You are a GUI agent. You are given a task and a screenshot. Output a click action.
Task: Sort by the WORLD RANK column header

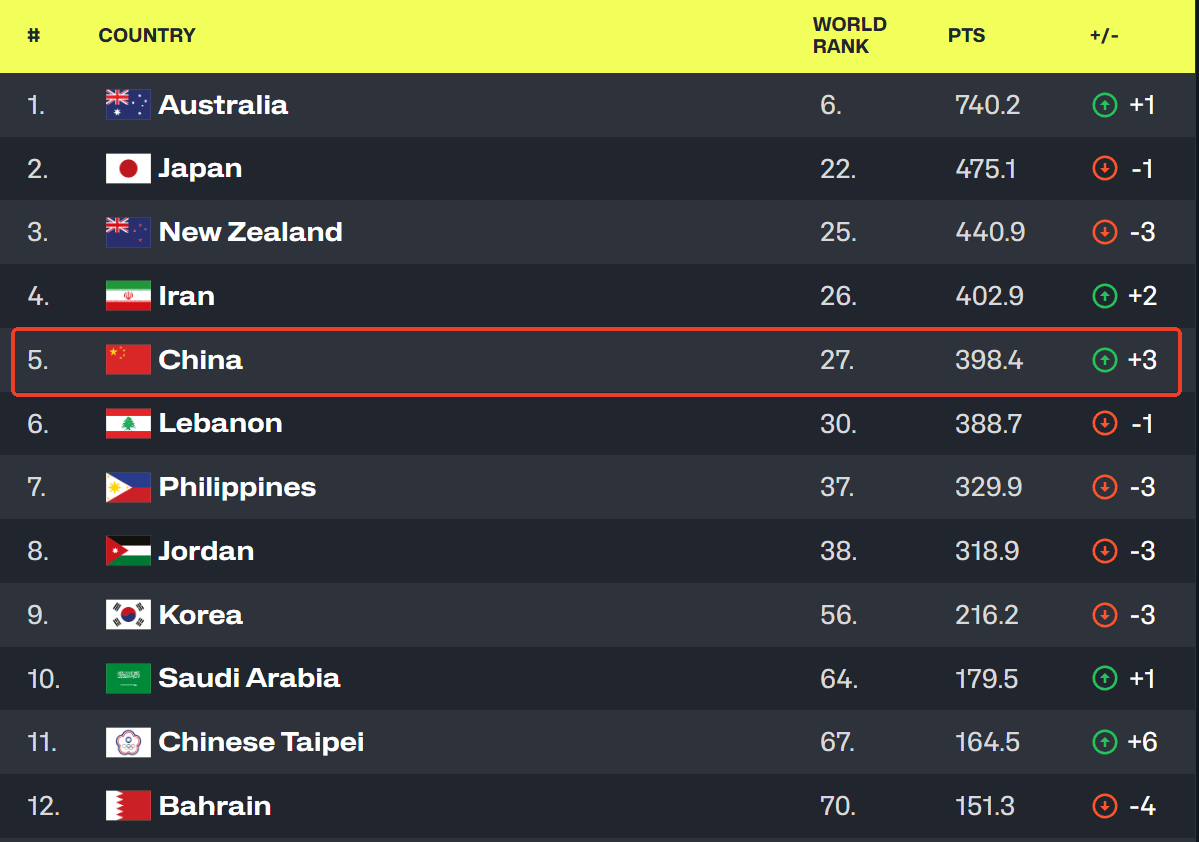849,36
